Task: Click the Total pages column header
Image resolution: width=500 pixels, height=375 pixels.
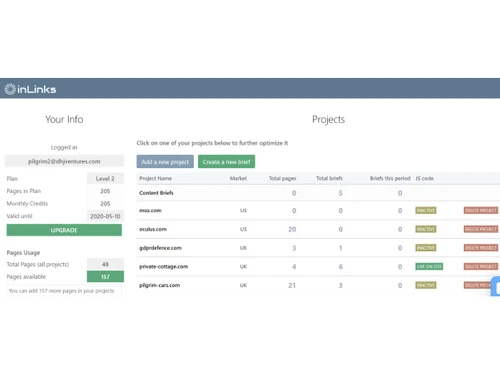Action: tap(282, 178)
